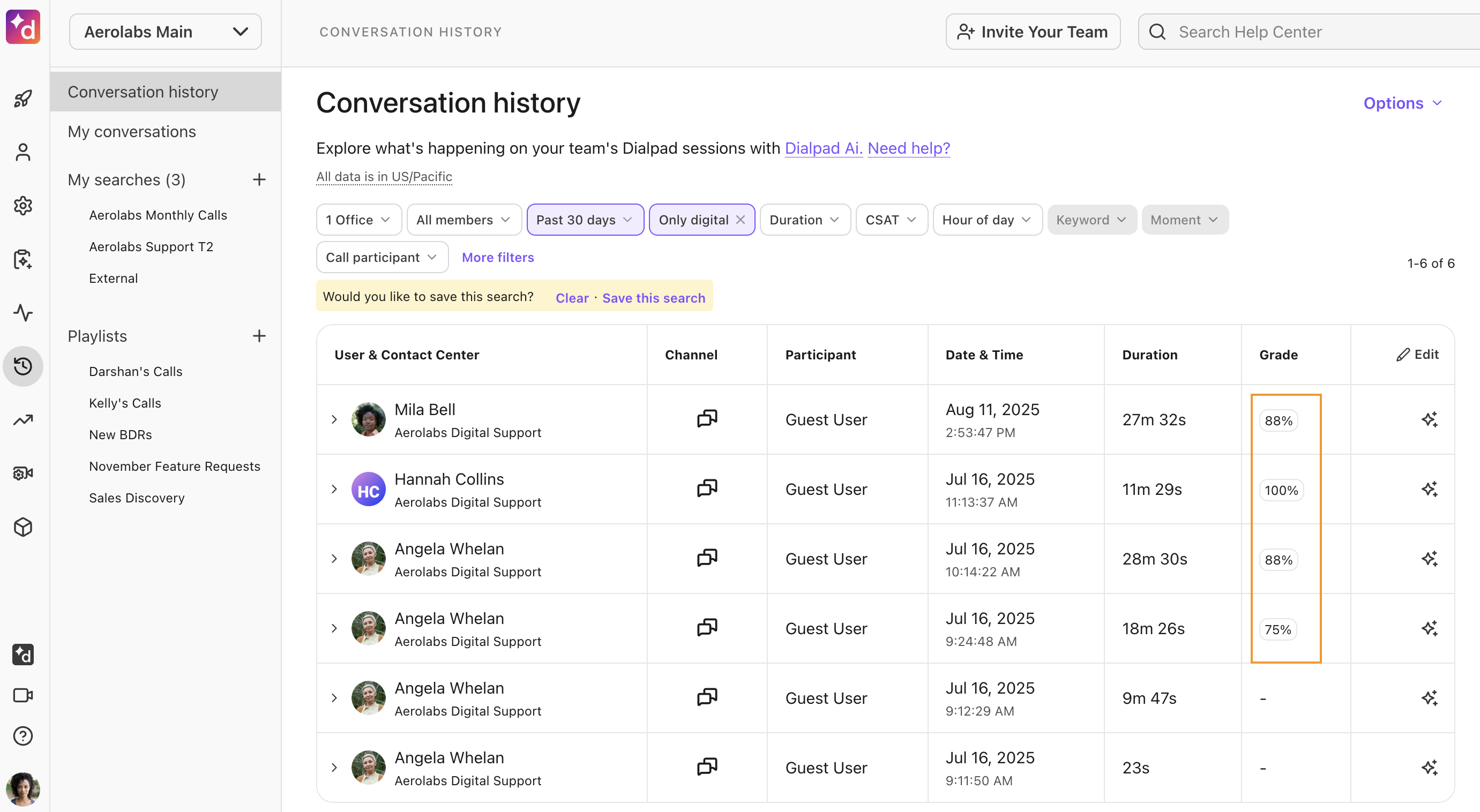Click Clear in the save search banner
1480x812 pixels.
coord(572,297)
